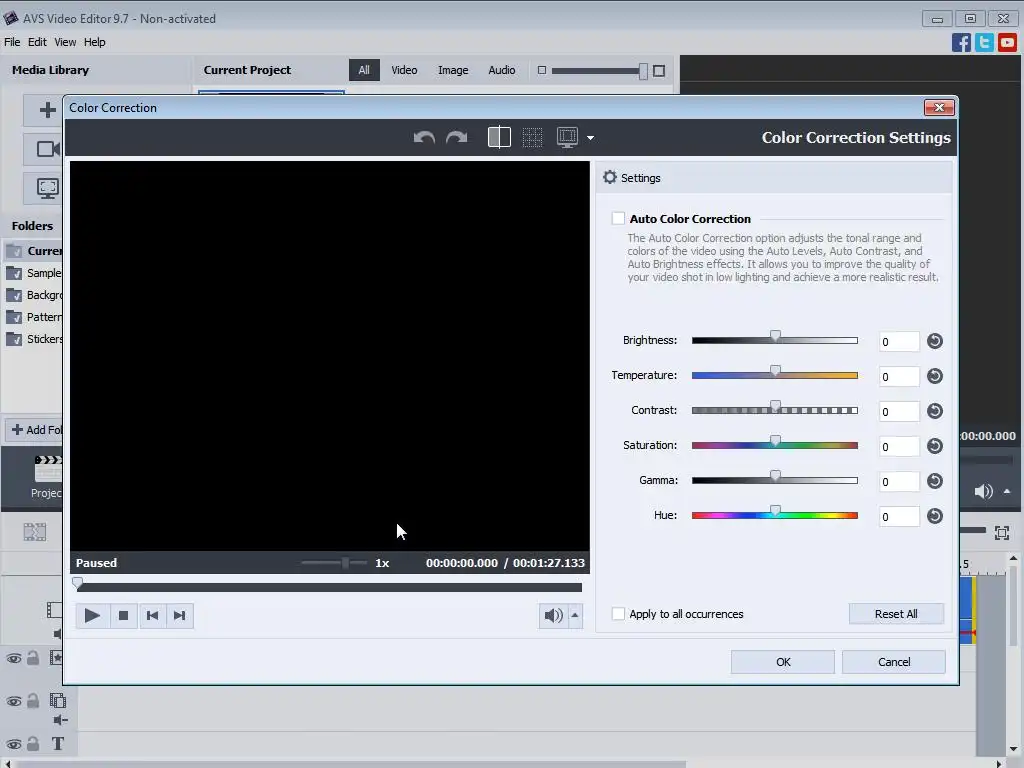Click the Temperature slider handle
This screenshot has height=768, width=1024.
tap(775, 371)
